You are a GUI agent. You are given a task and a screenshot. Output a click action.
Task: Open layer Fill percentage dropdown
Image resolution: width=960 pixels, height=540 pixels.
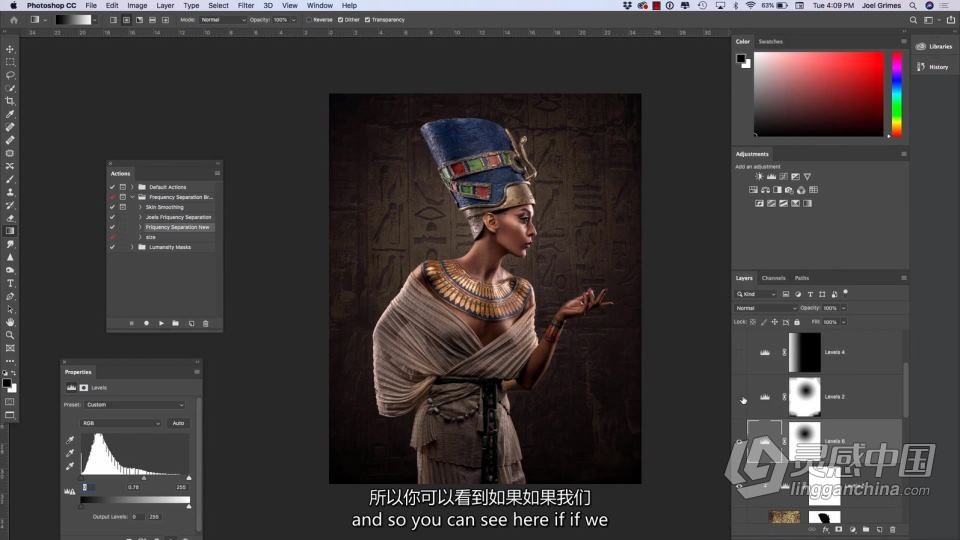coord(844,322)
